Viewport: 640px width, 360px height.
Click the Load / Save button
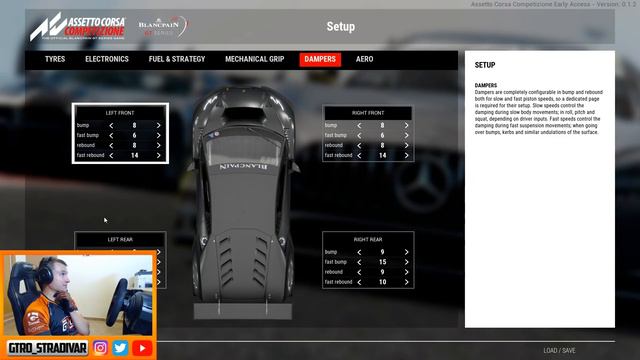[x=559, y=351]
